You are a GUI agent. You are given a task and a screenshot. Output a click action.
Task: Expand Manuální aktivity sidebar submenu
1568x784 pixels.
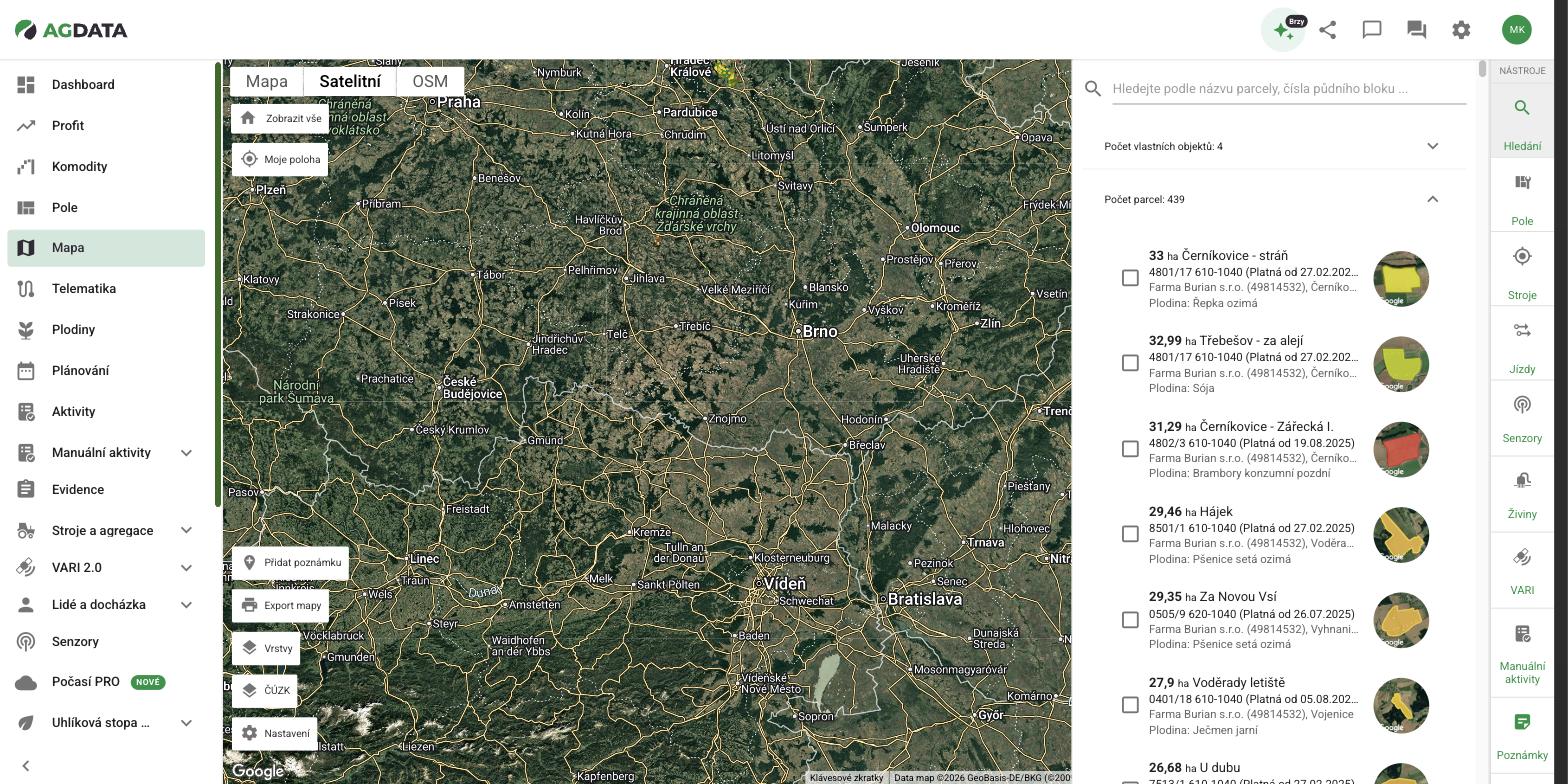click(x=186, y=453)
